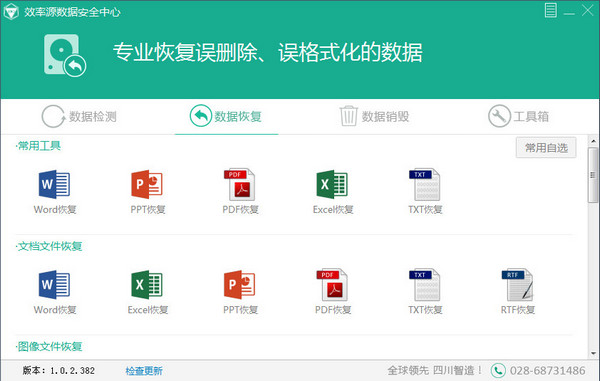Open PPT恢复 under 文档文件恢复
Screen dimensions: 600x381
[x=240, y=291]
